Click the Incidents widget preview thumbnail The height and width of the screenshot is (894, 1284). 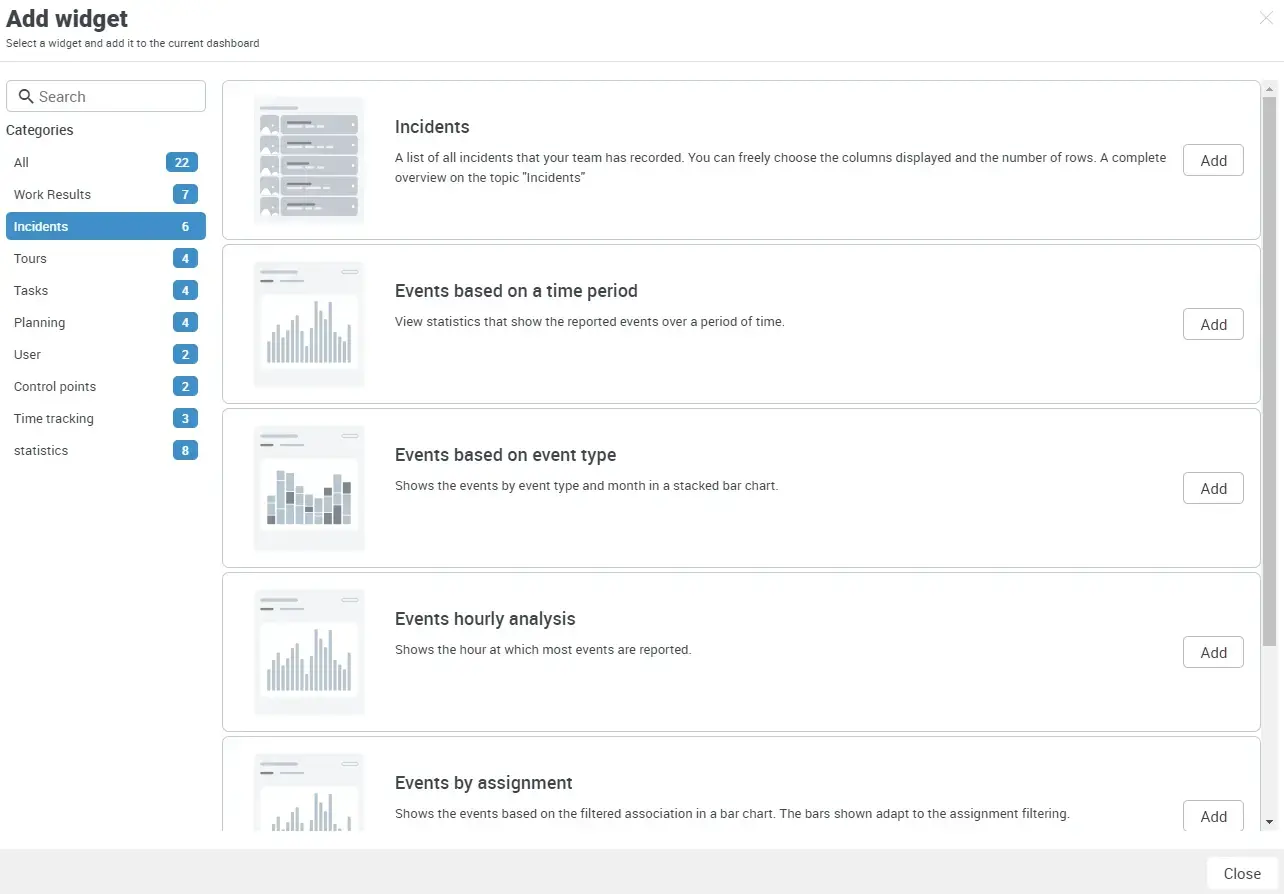(x=308, y=160)
